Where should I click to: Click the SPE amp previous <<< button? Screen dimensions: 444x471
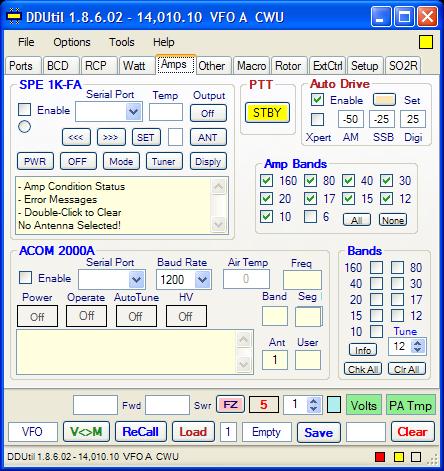[76, 137]
